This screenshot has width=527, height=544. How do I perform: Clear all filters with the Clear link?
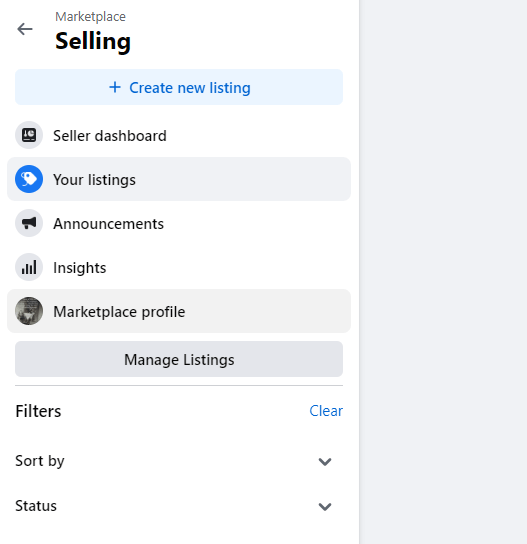pyautogui.click(x=326, y=411)
